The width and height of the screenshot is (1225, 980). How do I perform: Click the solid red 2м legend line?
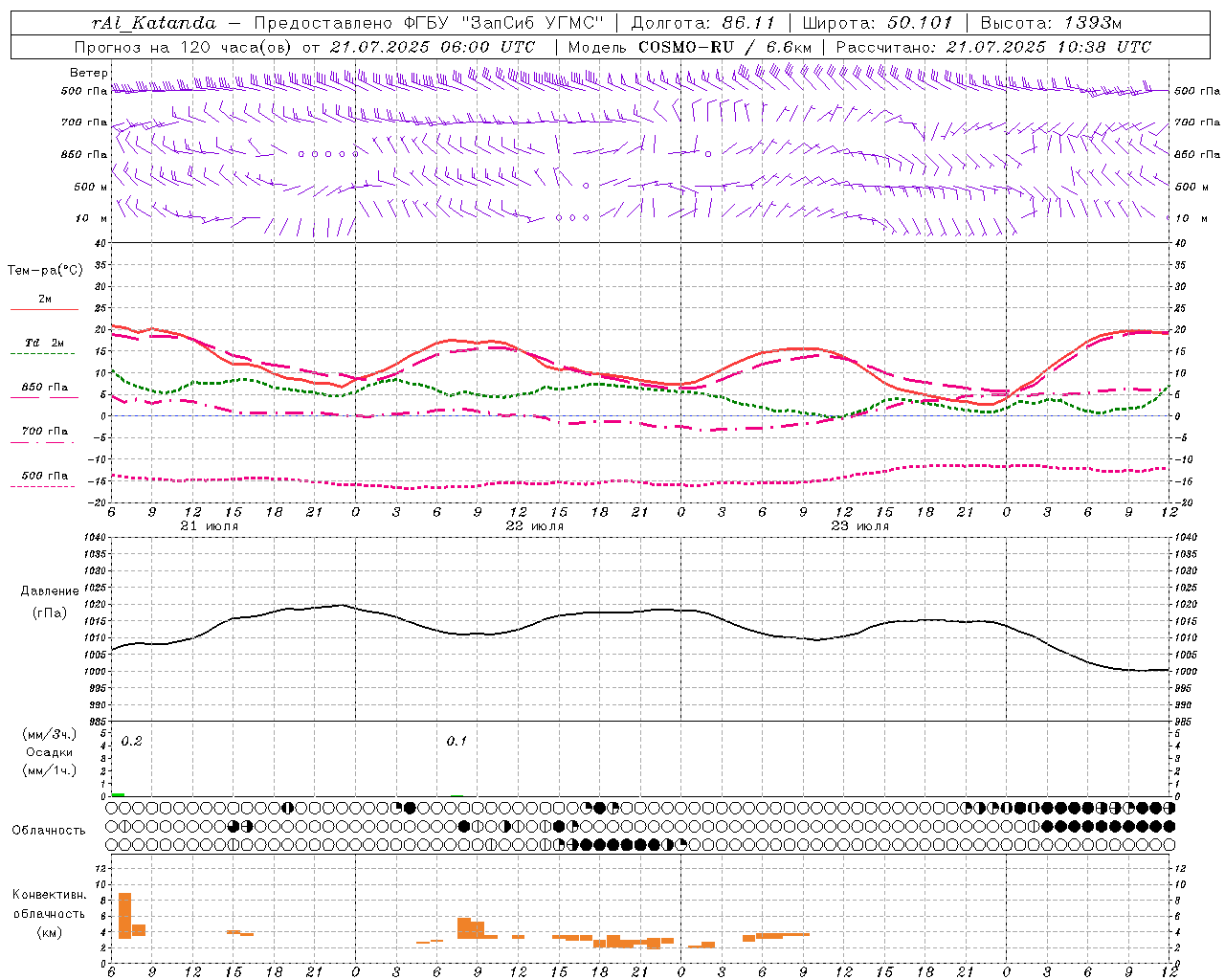(x=44, y=310)
